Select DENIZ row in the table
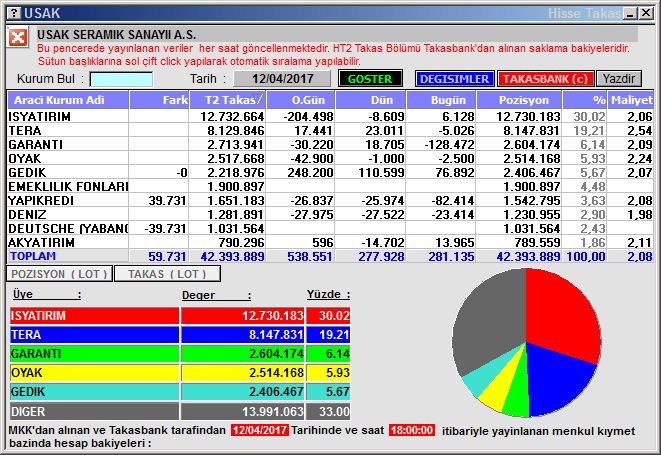This screenshot has height=455, width=661. [x=330, y=214]
